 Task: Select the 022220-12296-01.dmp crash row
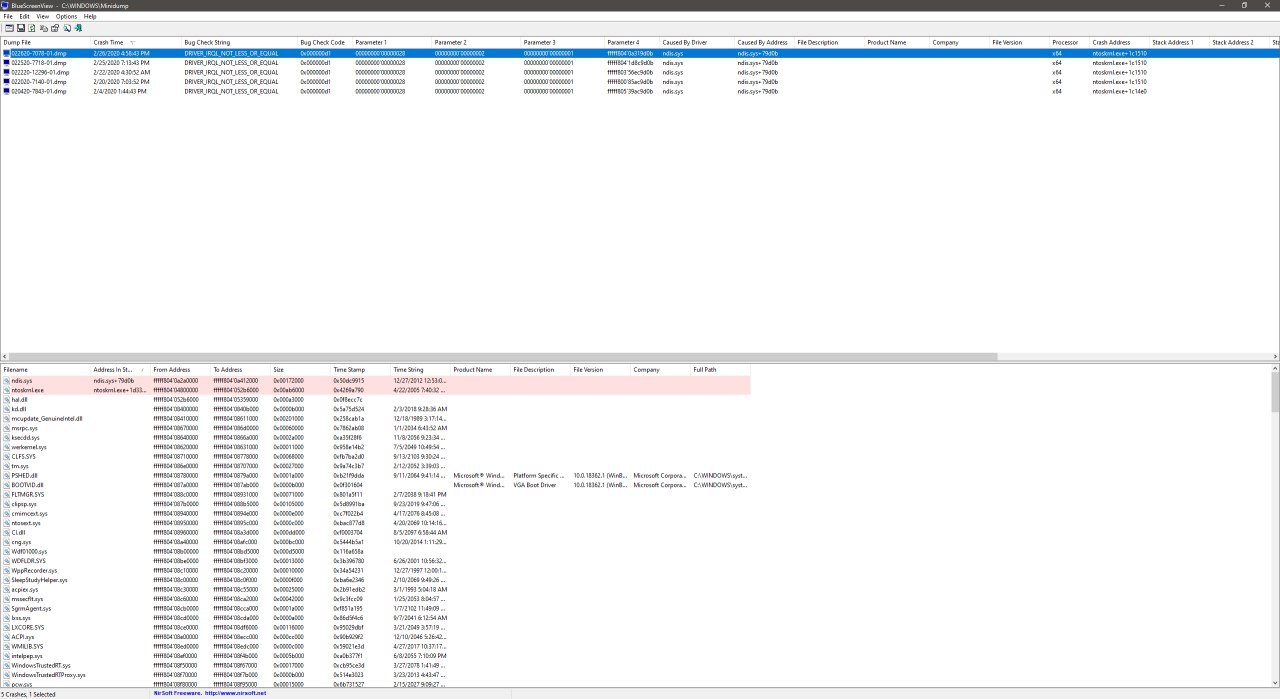click(x=640, y=72)
